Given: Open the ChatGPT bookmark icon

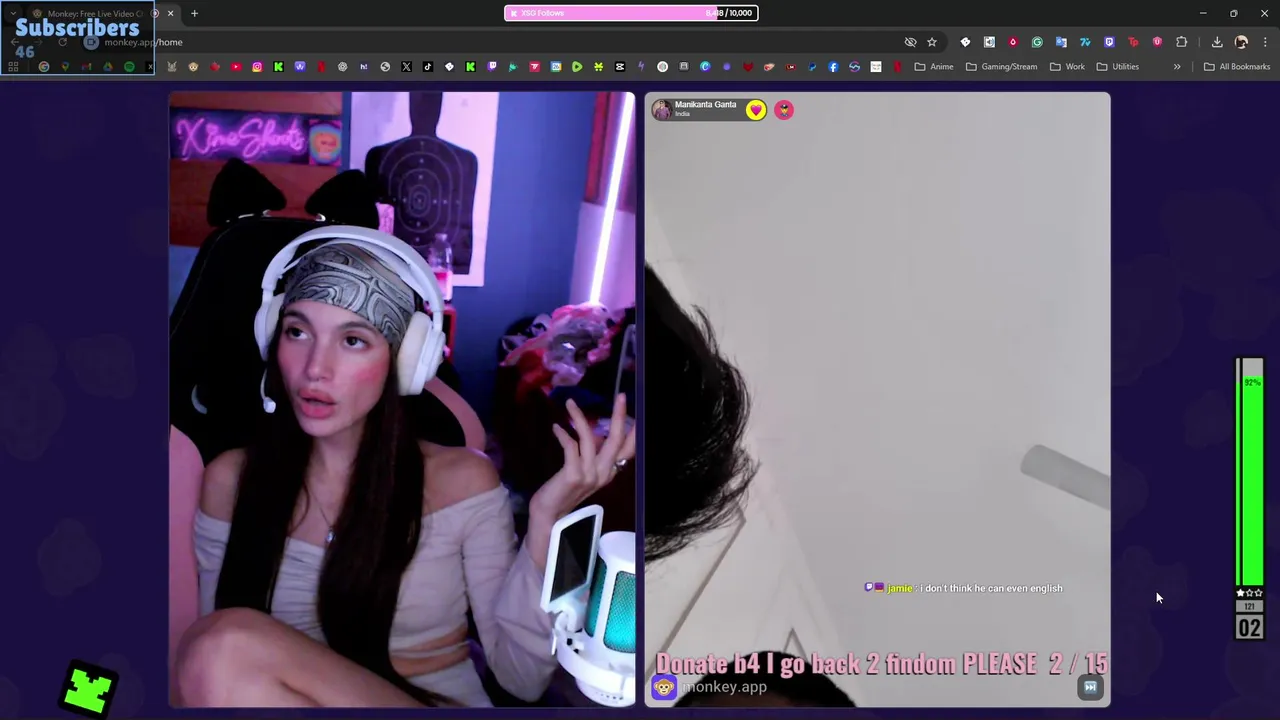Looking at the screenshot, I should 342,67.
